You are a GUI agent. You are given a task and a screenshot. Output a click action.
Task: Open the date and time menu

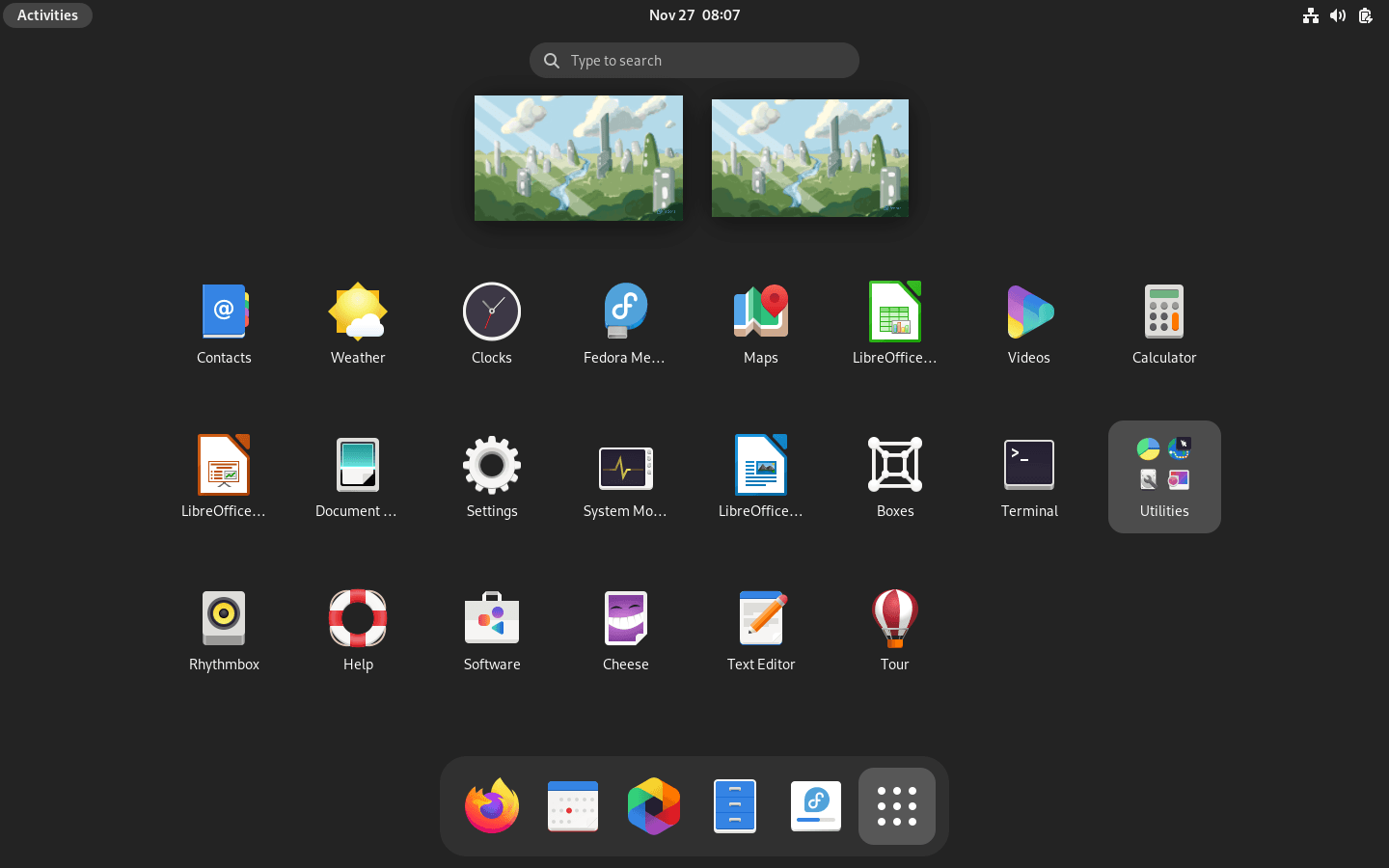click(694, 15)
